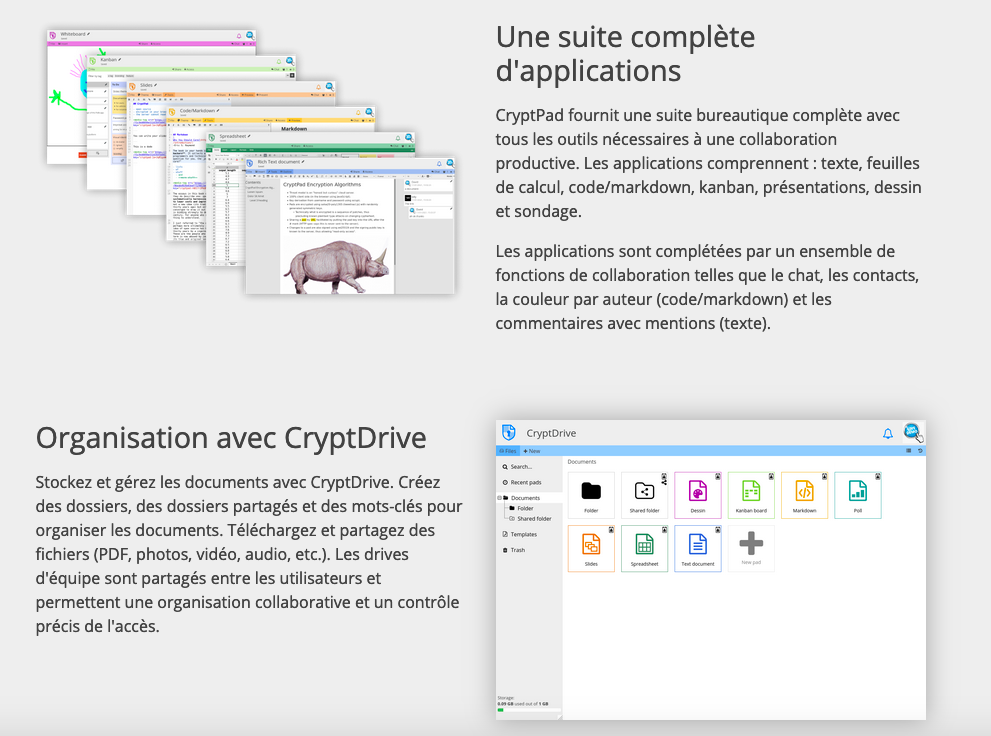Open the orange Slides tile

591,548
